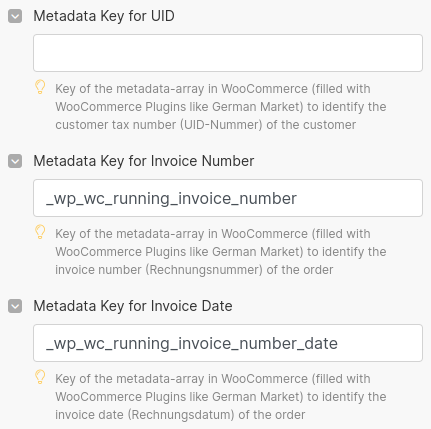This screenshot has width=431, height=429.
Task: Click lightbulb icon below the Invoice Number field
Action: pyautogui.click(x=40, y=232)
